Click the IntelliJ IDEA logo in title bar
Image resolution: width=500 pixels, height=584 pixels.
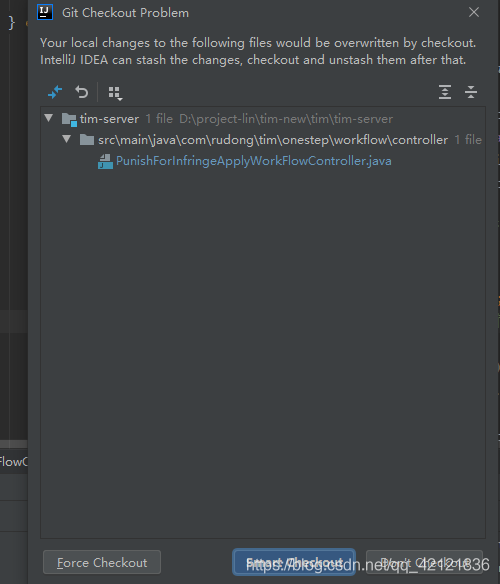[45, 12]
